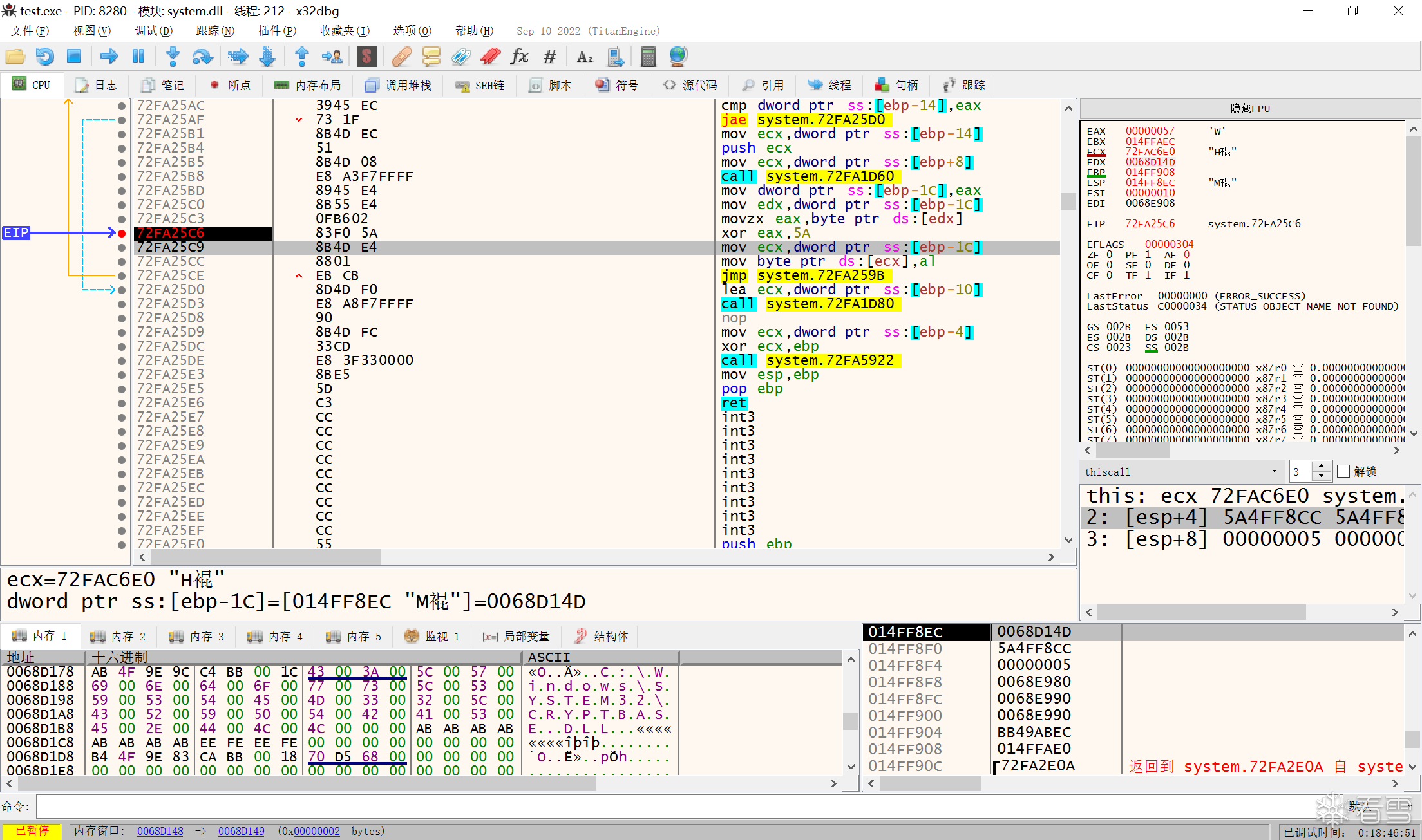Click the 隐藏FPU button
Screen dimensions: 1422x840
[x=1249, y=108]
